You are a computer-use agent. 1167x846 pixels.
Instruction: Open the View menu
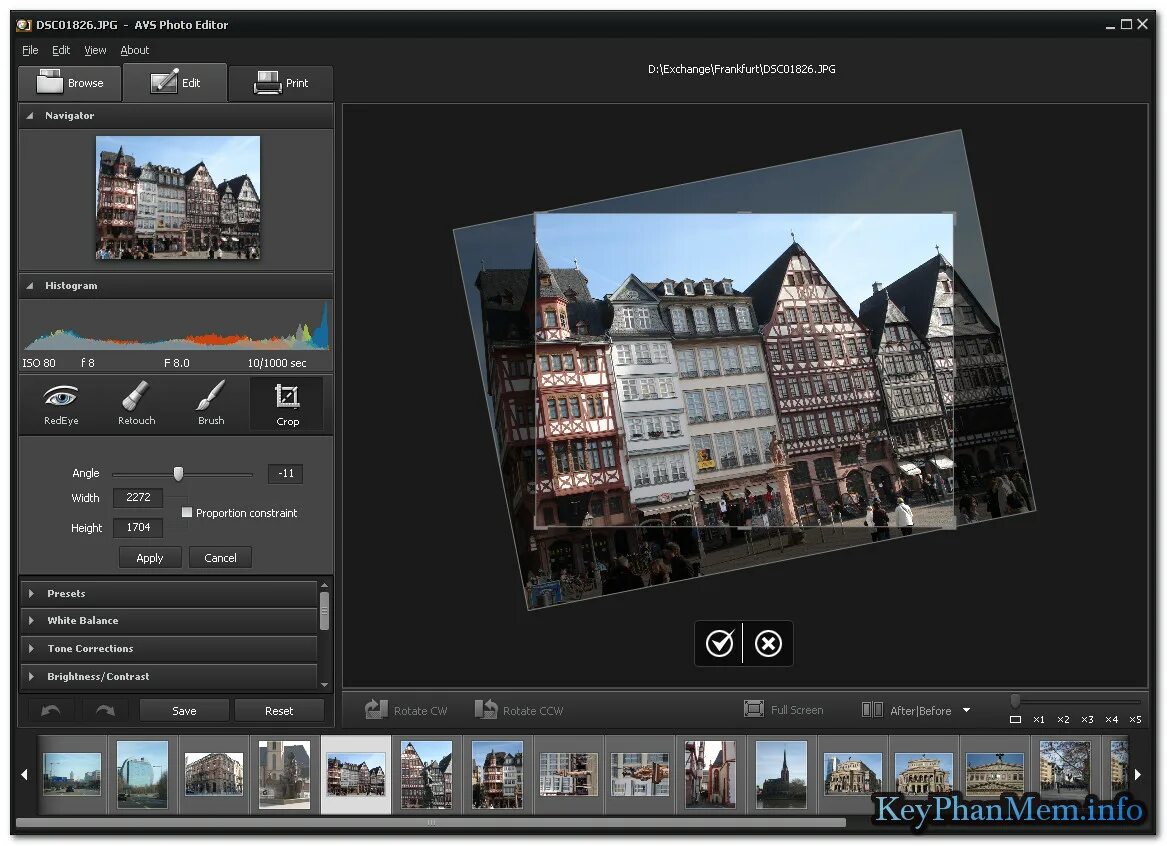(x=95, y=50)
